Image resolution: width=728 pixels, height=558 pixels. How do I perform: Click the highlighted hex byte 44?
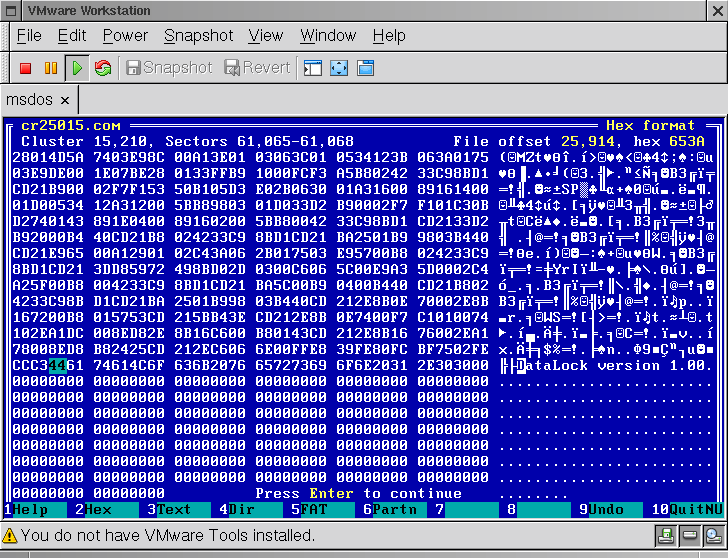point(58,365)
